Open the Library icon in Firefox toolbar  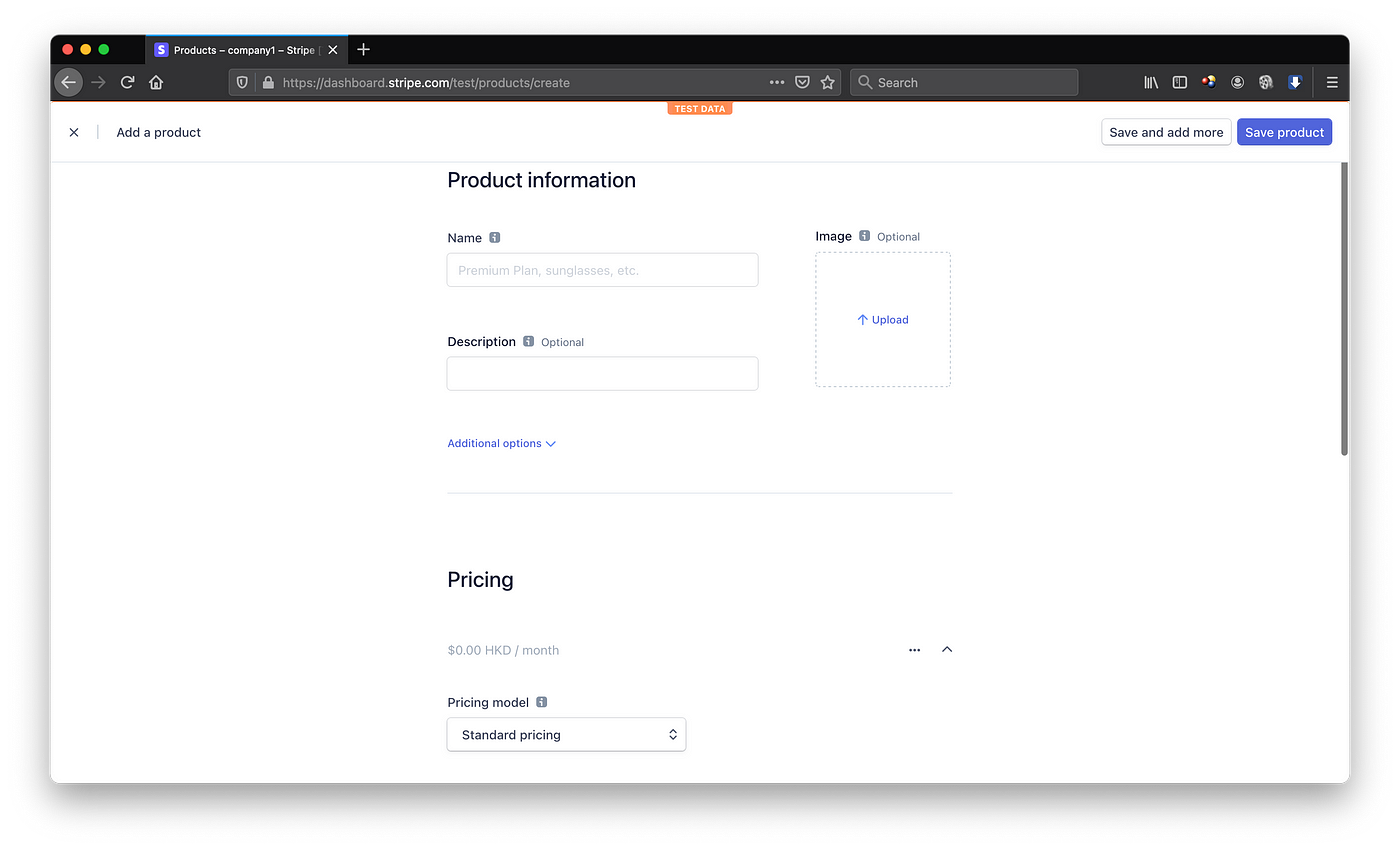1151,83
